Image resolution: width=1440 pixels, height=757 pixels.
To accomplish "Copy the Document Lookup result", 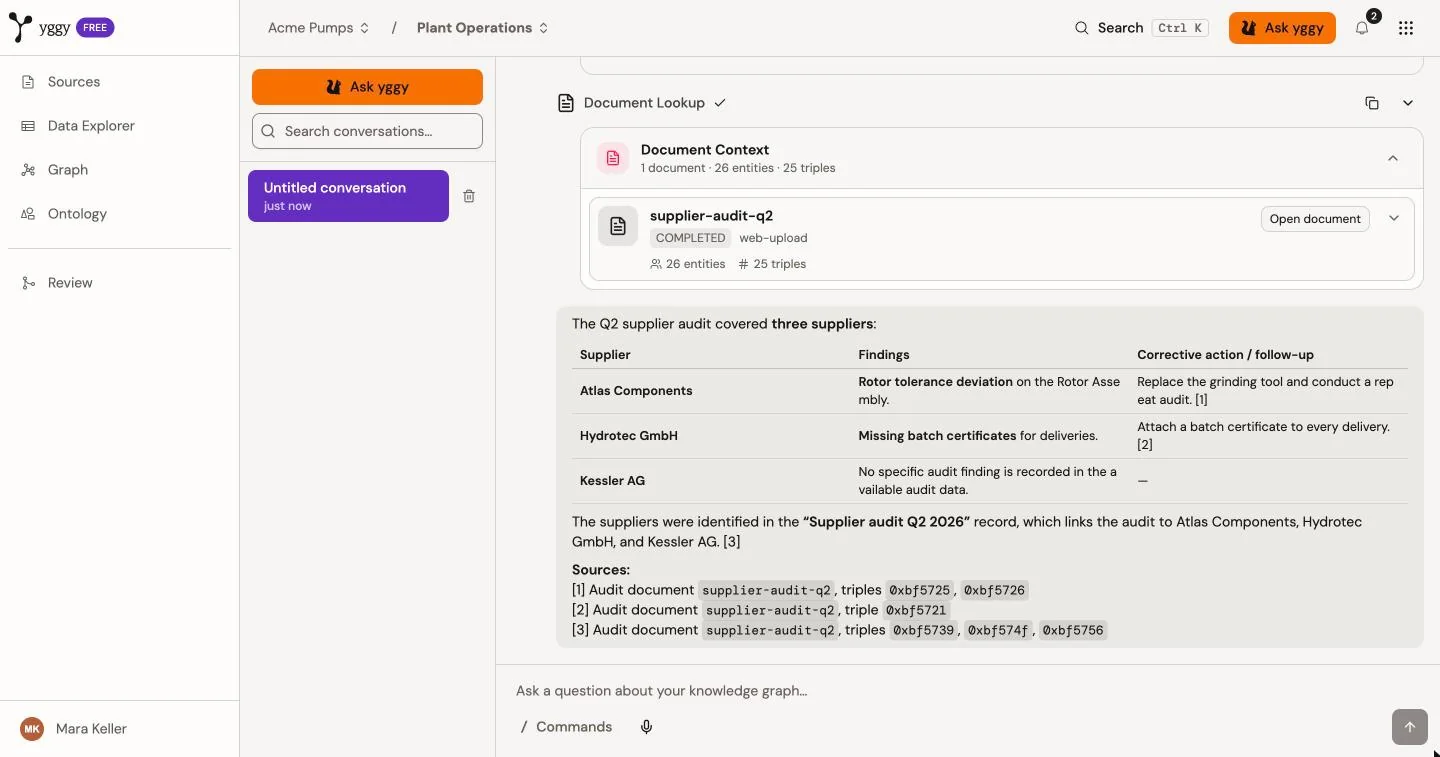I will coord(1372,103).
